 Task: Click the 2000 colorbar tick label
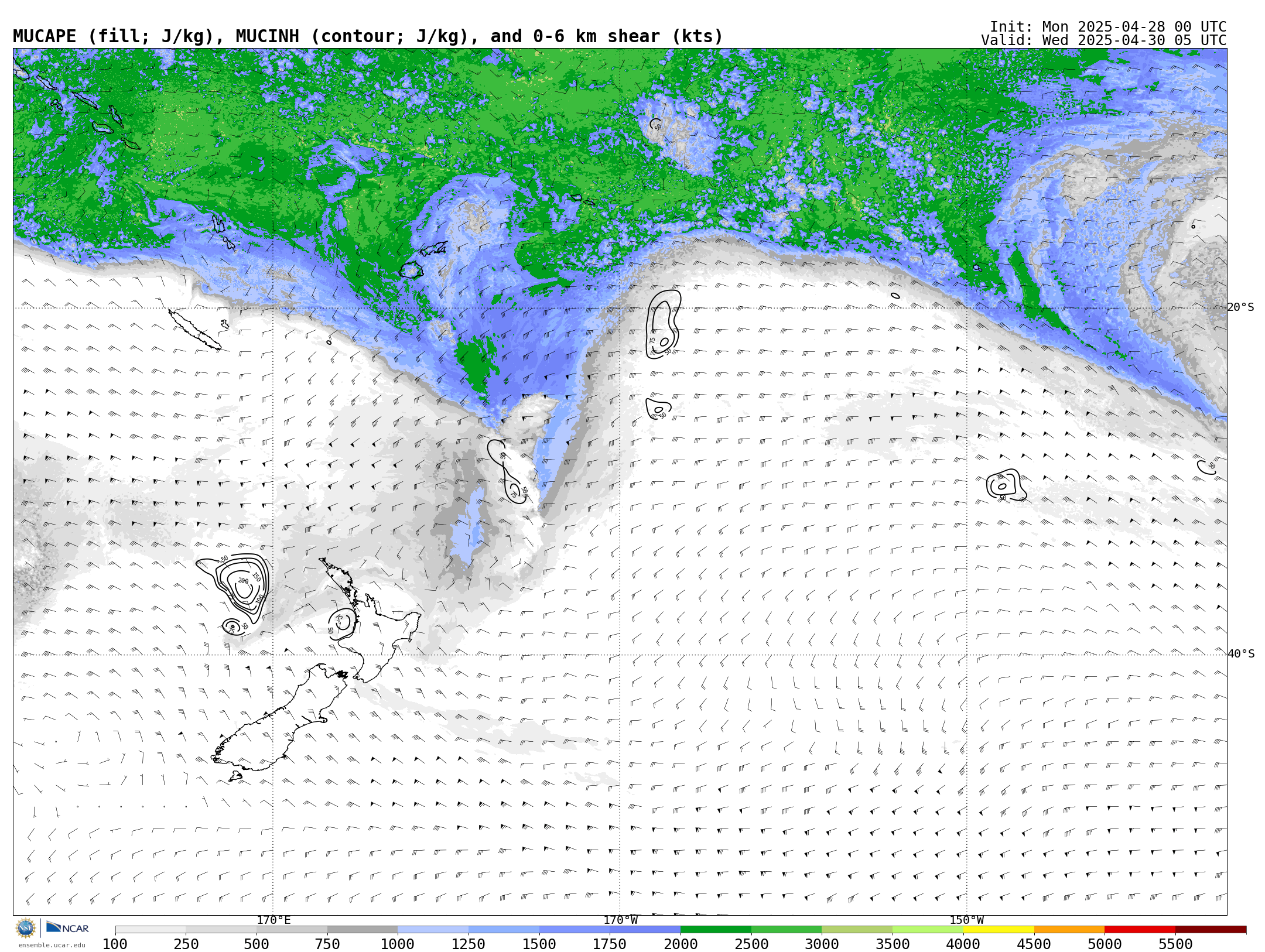(x=681, y=944)
